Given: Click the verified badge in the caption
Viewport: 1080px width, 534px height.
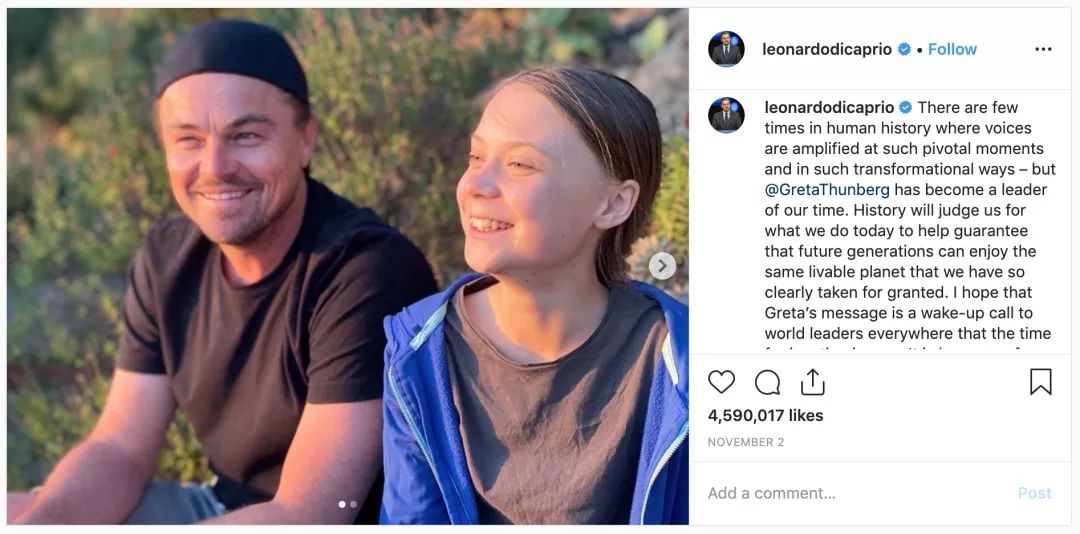Looking at the screenshot, I should (x=906, y=108).
